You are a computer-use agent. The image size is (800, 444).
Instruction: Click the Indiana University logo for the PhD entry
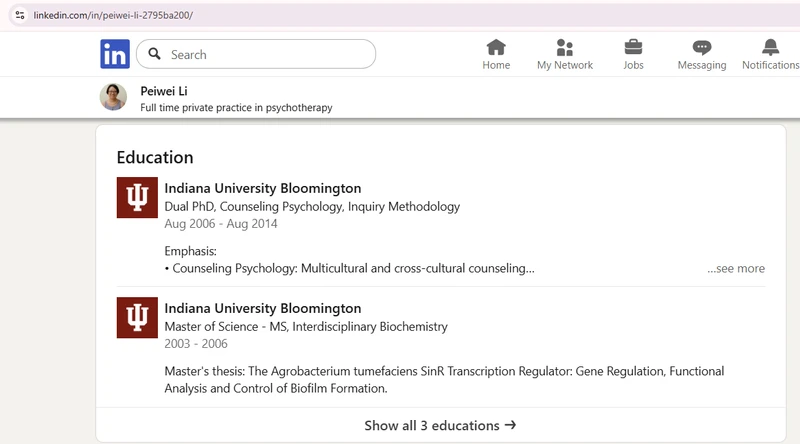pos(137,198)
